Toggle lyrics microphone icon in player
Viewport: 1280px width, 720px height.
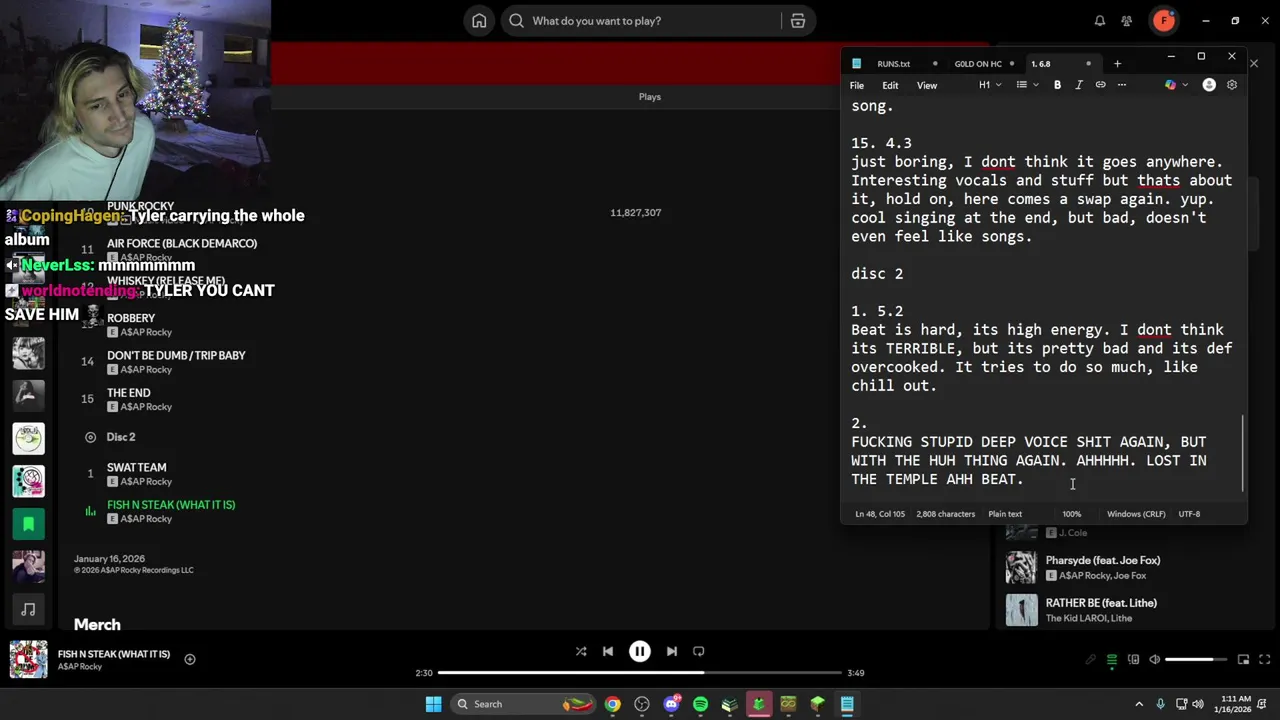coord(1091,660)
